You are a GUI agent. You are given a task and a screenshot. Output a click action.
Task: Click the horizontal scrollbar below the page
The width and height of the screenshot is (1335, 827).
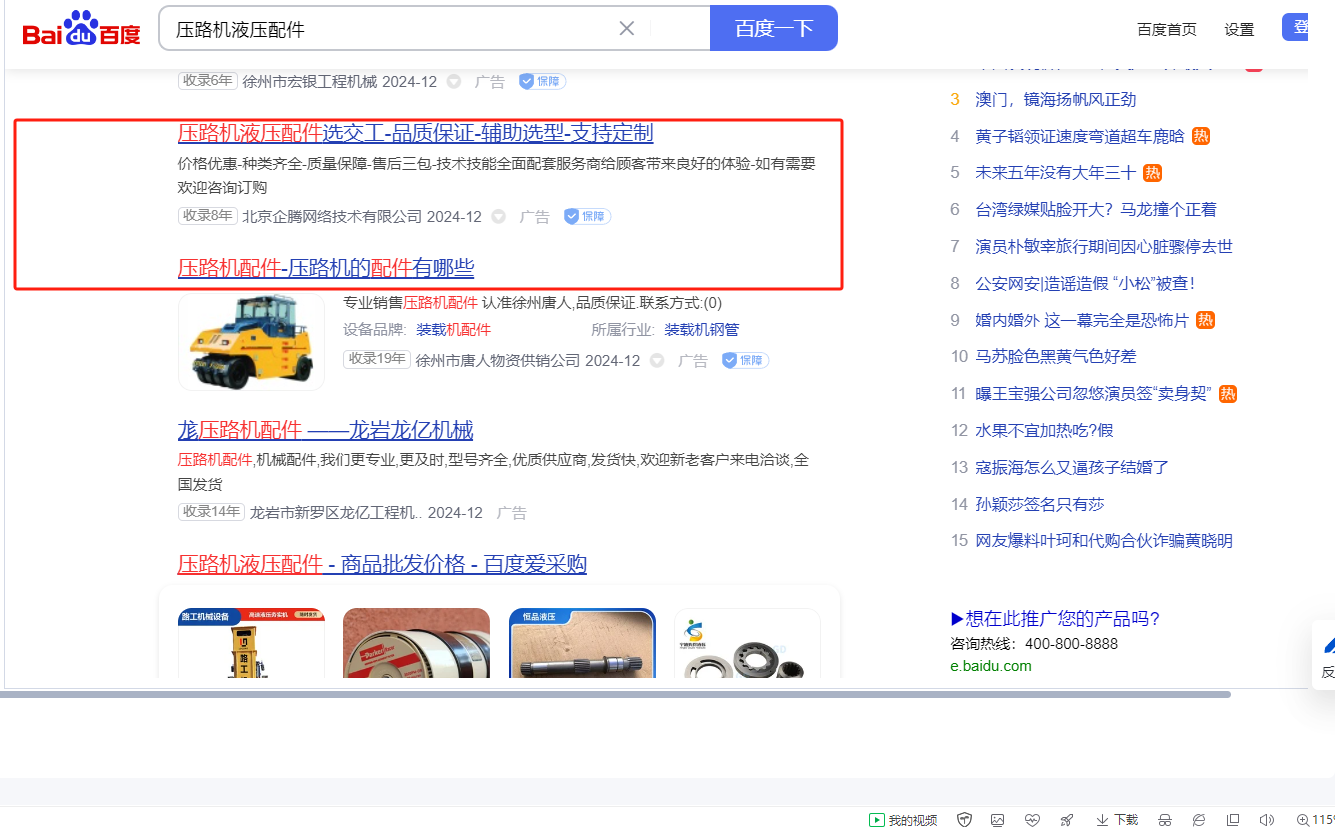click(x=617, y=694)
